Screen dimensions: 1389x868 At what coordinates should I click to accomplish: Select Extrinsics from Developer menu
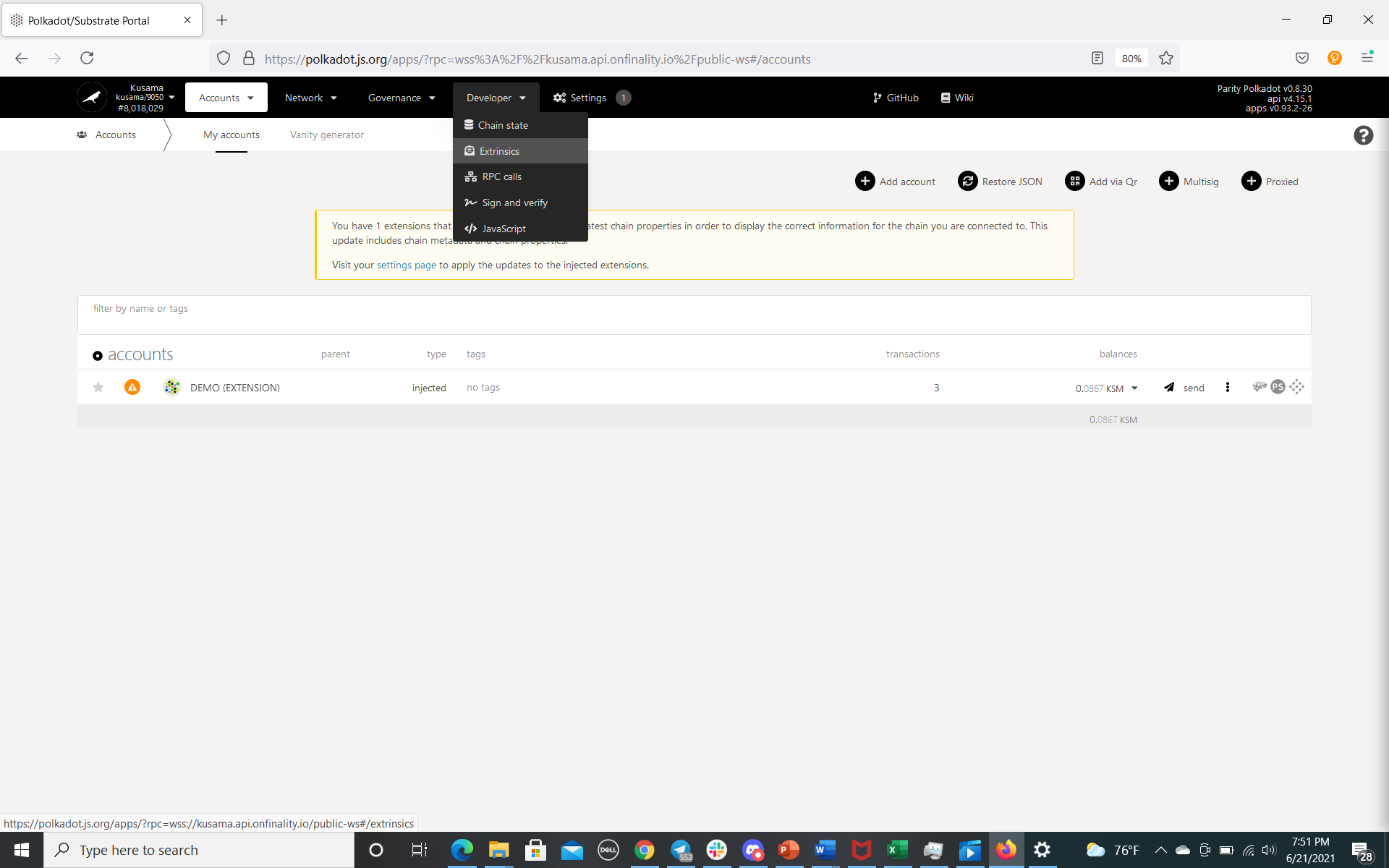pos(499,151)
